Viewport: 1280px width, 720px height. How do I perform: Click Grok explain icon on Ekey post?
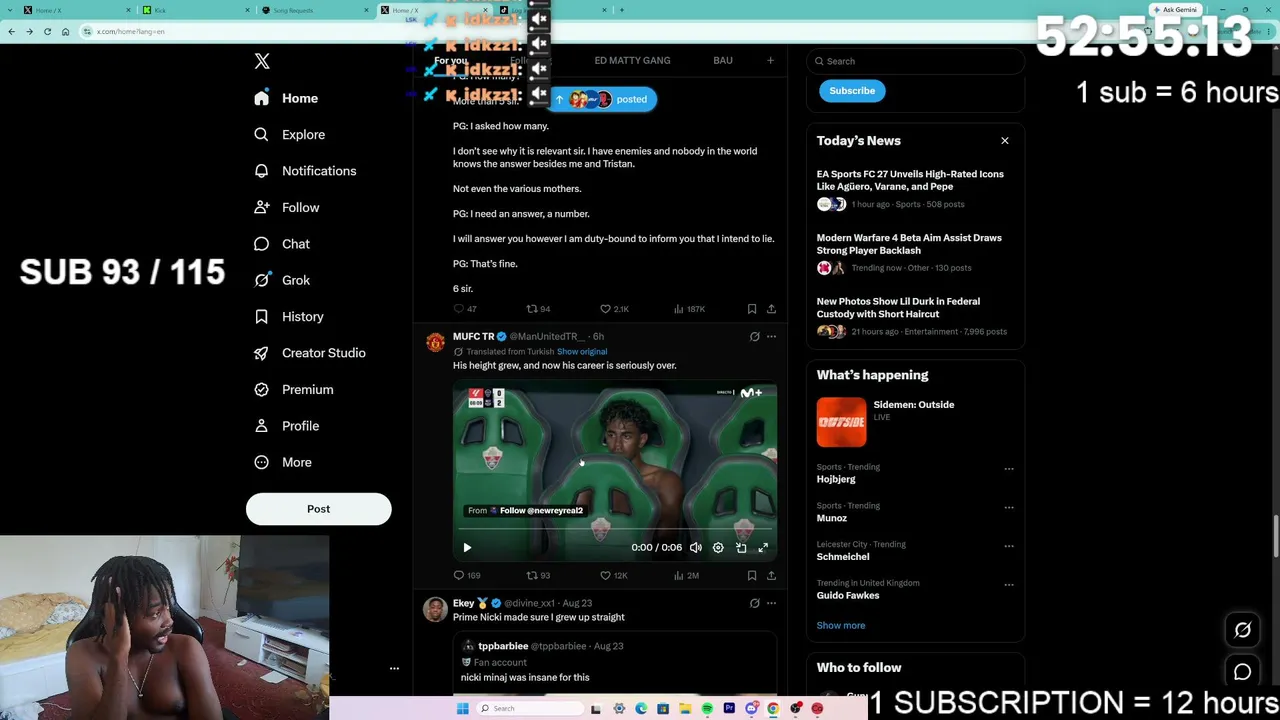coord(755,603)
